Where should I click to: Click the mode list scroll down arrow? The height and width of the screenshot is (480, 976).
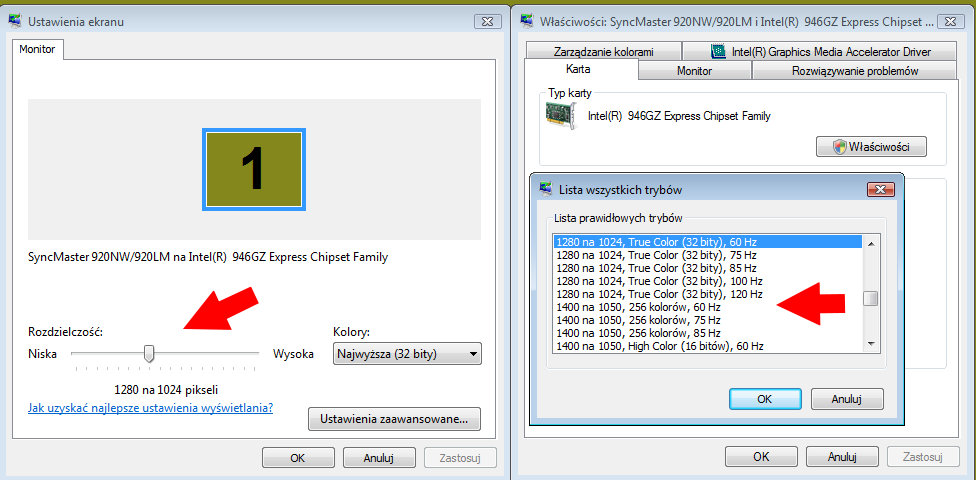click(871, 344)
